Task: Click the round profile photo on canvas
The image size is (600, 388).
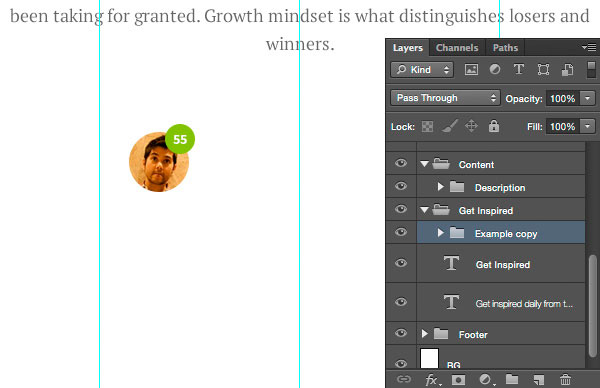Action: [159, 162]
